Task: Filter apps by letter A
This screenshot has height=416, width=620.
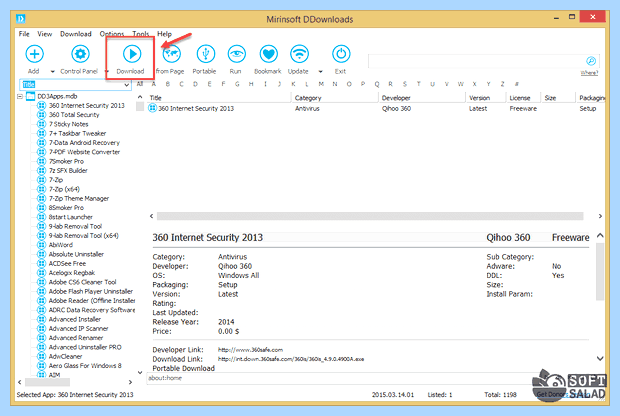Action: click(x=154, y=84)
